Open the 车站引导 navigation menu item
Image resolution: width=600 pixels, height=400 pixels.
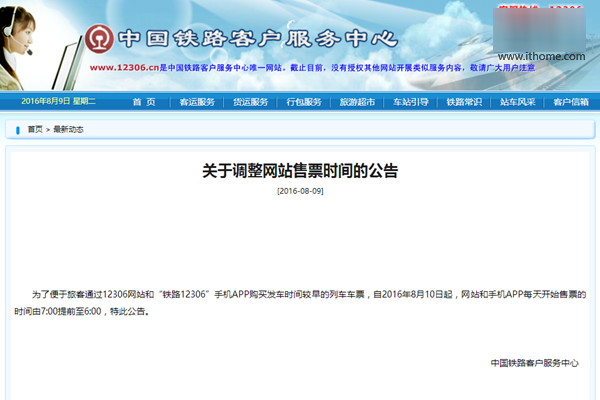[x=411, y=102]
